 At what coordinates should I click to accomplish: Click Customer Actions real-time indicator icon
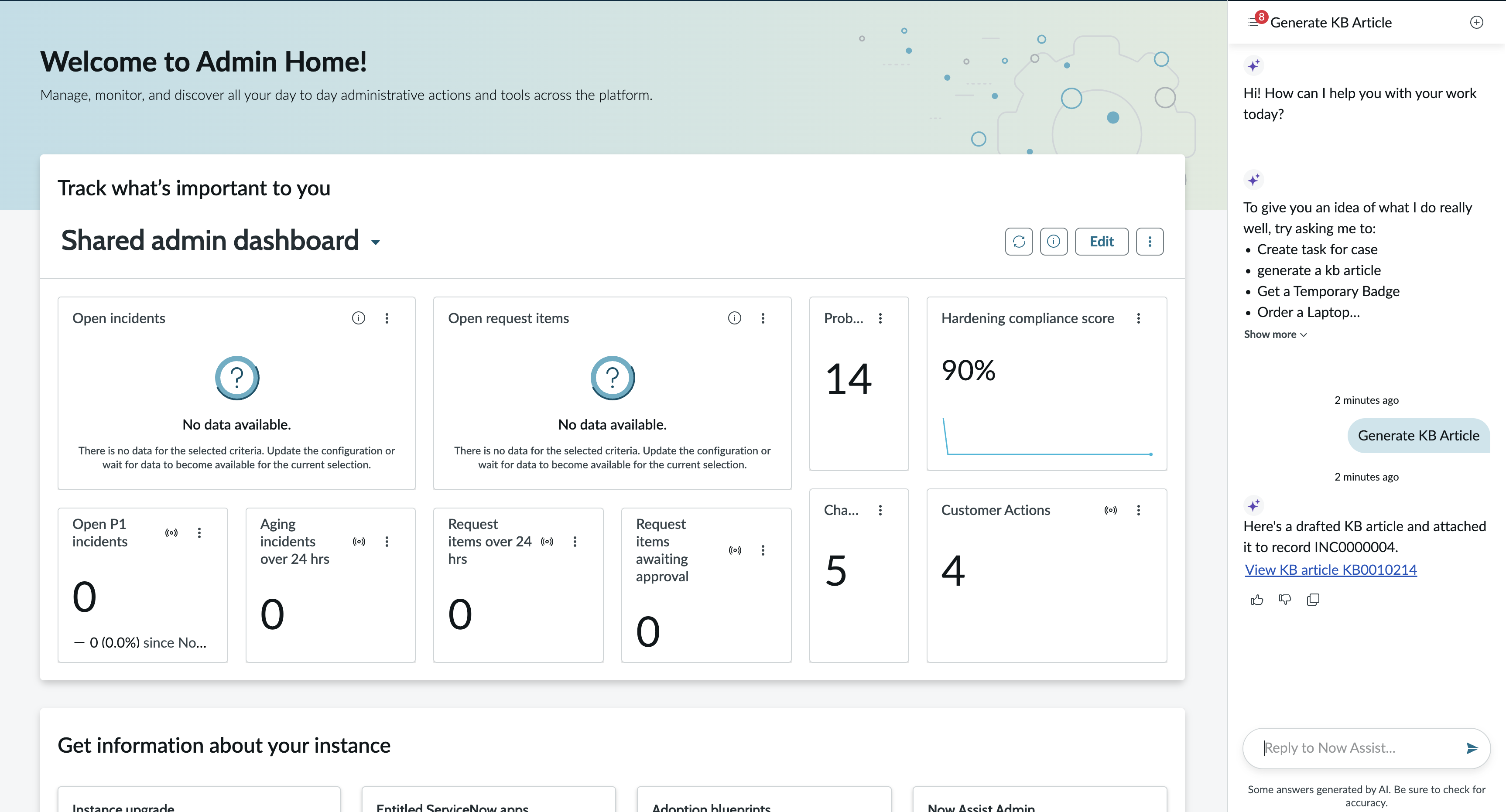coord(1110,510)
